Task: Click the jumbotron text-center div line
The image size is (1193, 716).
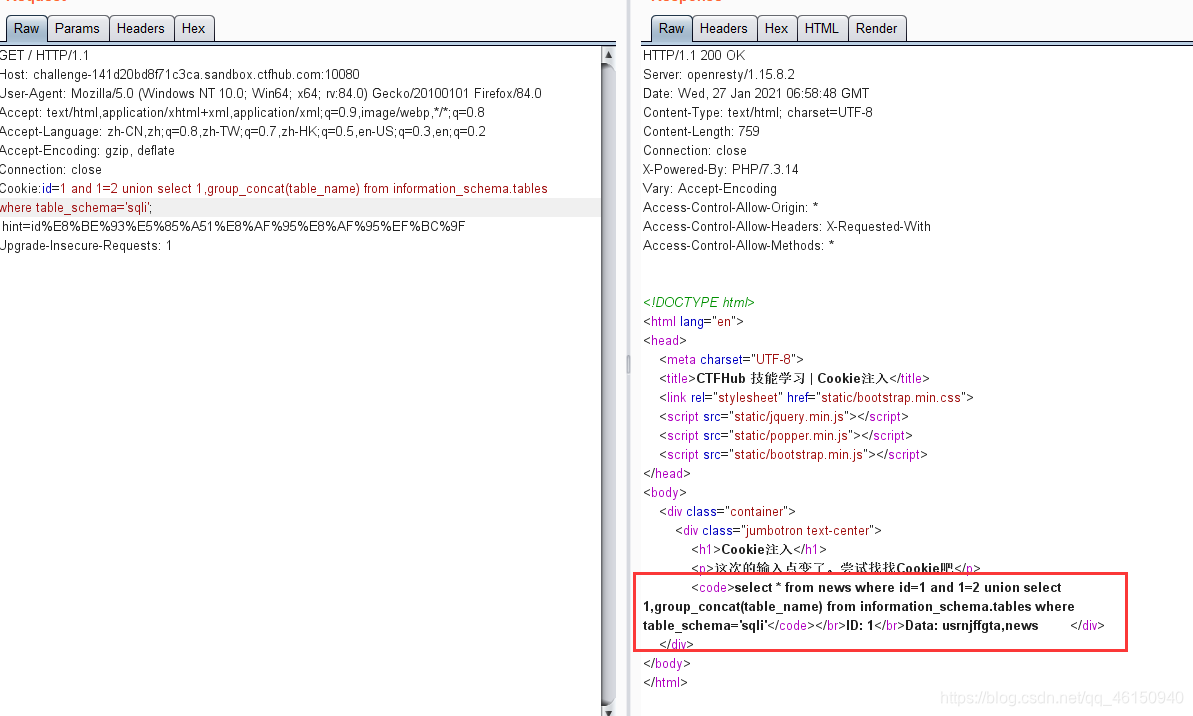Action: [778, 530]
